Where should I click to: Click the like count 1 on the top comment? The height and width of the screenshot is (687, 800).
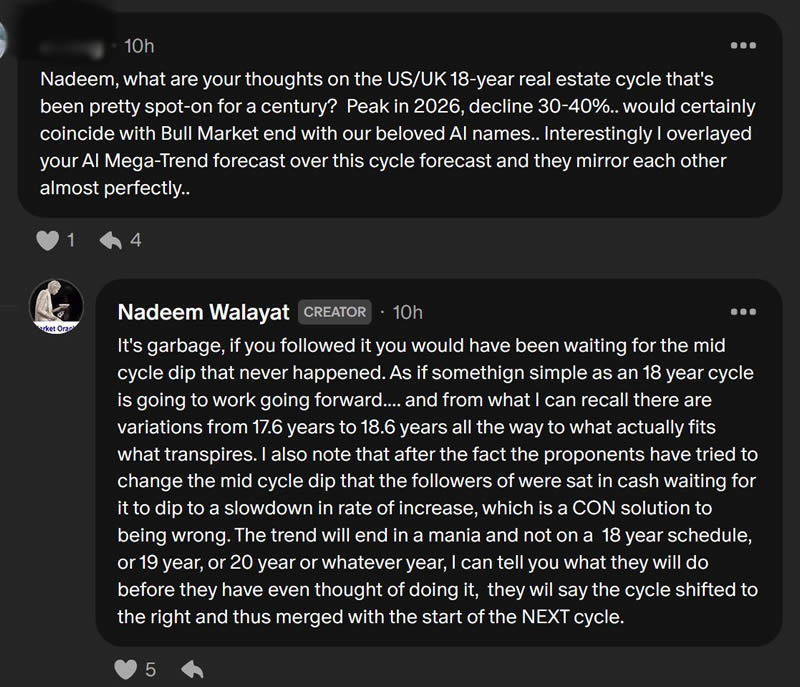pos(70,239)
